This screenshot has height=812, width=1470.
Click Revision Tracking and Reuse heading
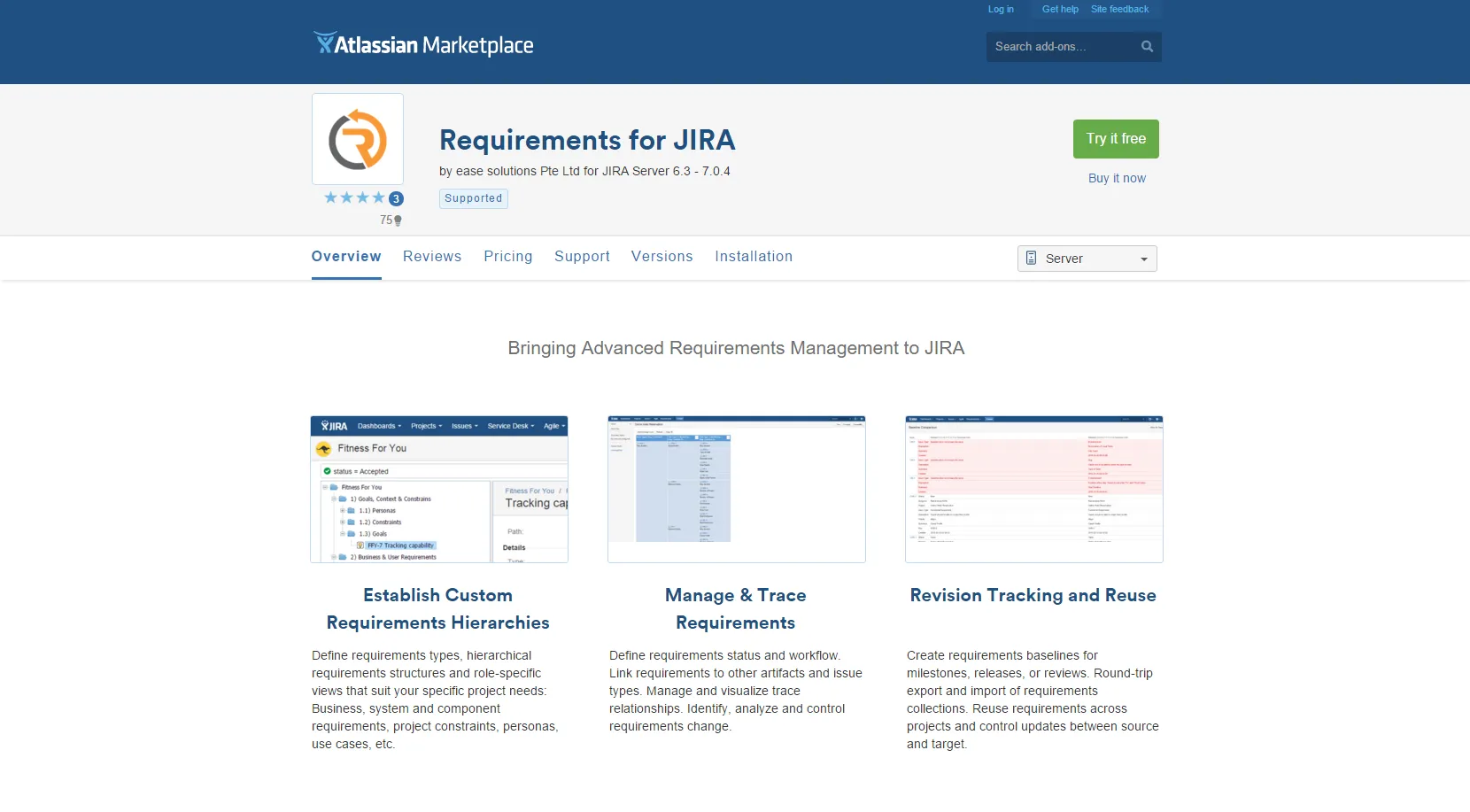coord(1033,595)
